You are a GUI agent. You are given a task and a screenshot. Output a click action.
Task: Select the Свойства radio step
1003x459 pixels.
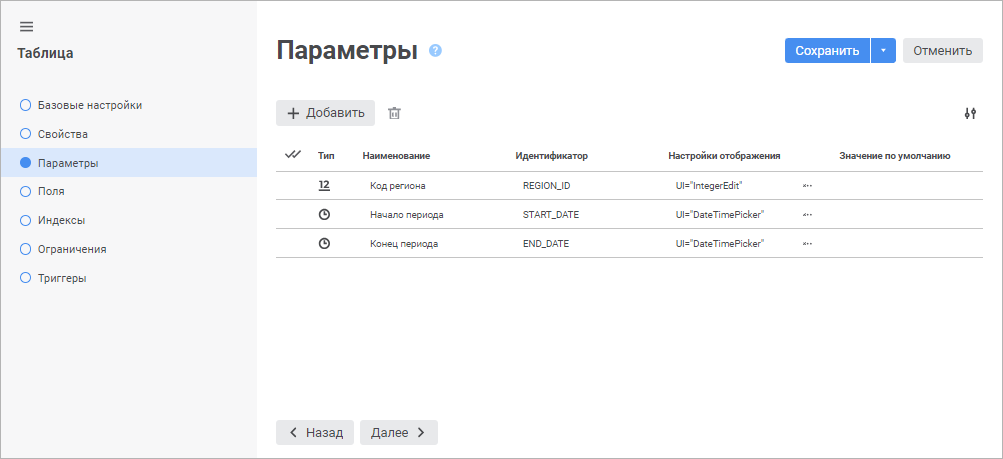click(x=26, y=134)
